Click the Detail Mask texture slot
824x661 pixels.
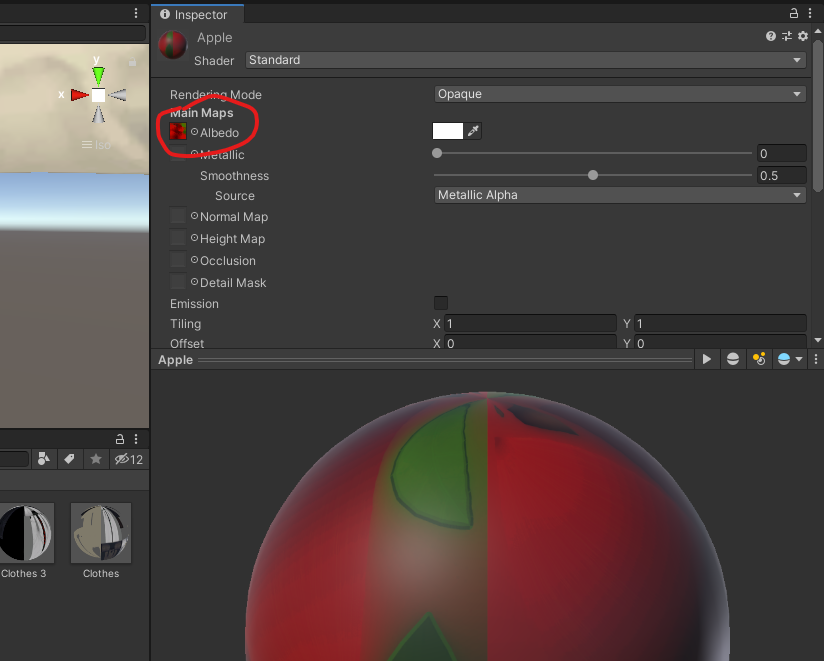[x=178, y=282]
